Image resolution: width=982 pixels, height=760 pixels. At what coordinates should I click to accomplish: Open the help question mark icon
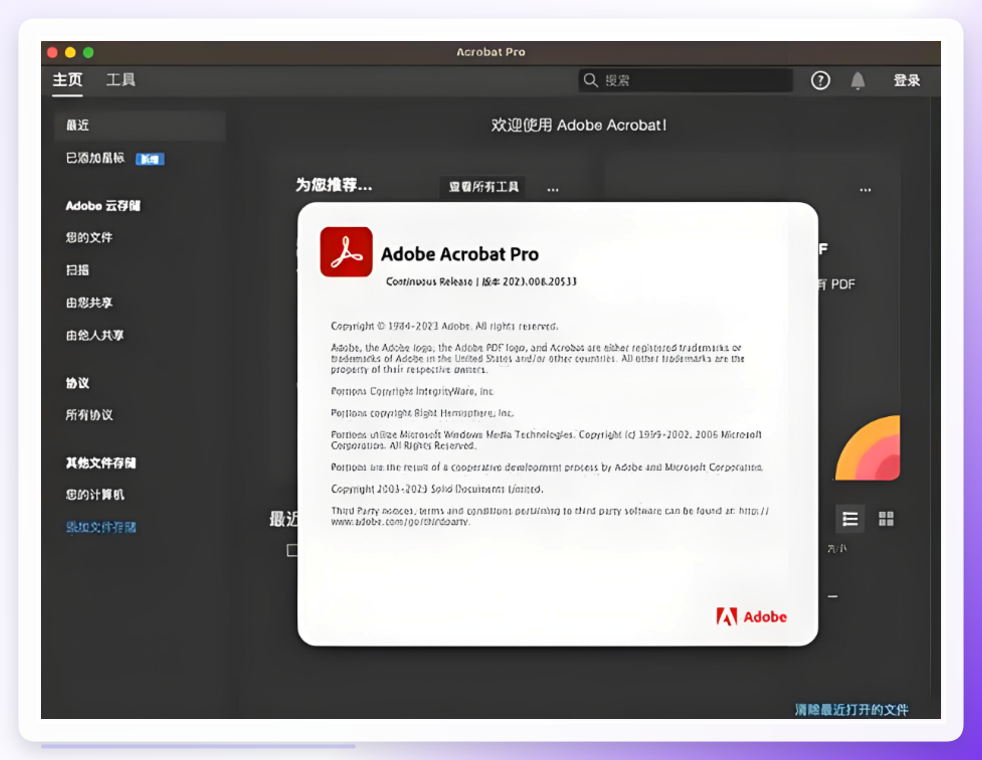click(820, 80)
